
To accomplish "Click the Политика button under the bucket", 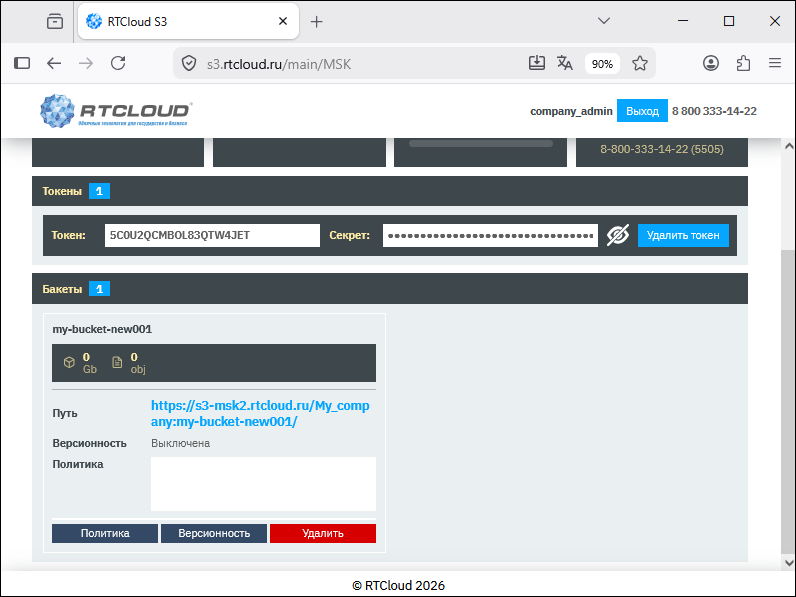I will (105, 534).
